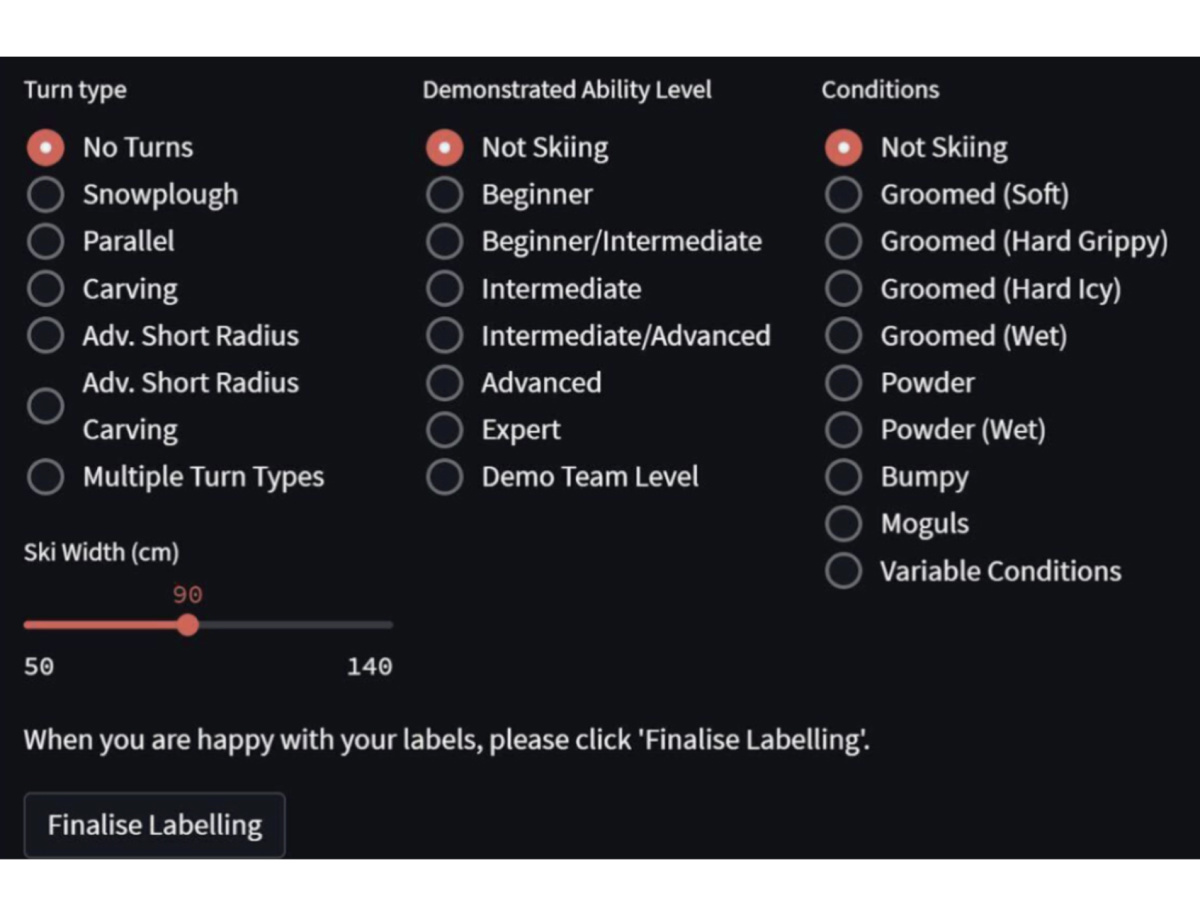Screen dimensions: 1200x917
Task: Choose Groomed (Hard Icy) conditions
Action: 843,289
